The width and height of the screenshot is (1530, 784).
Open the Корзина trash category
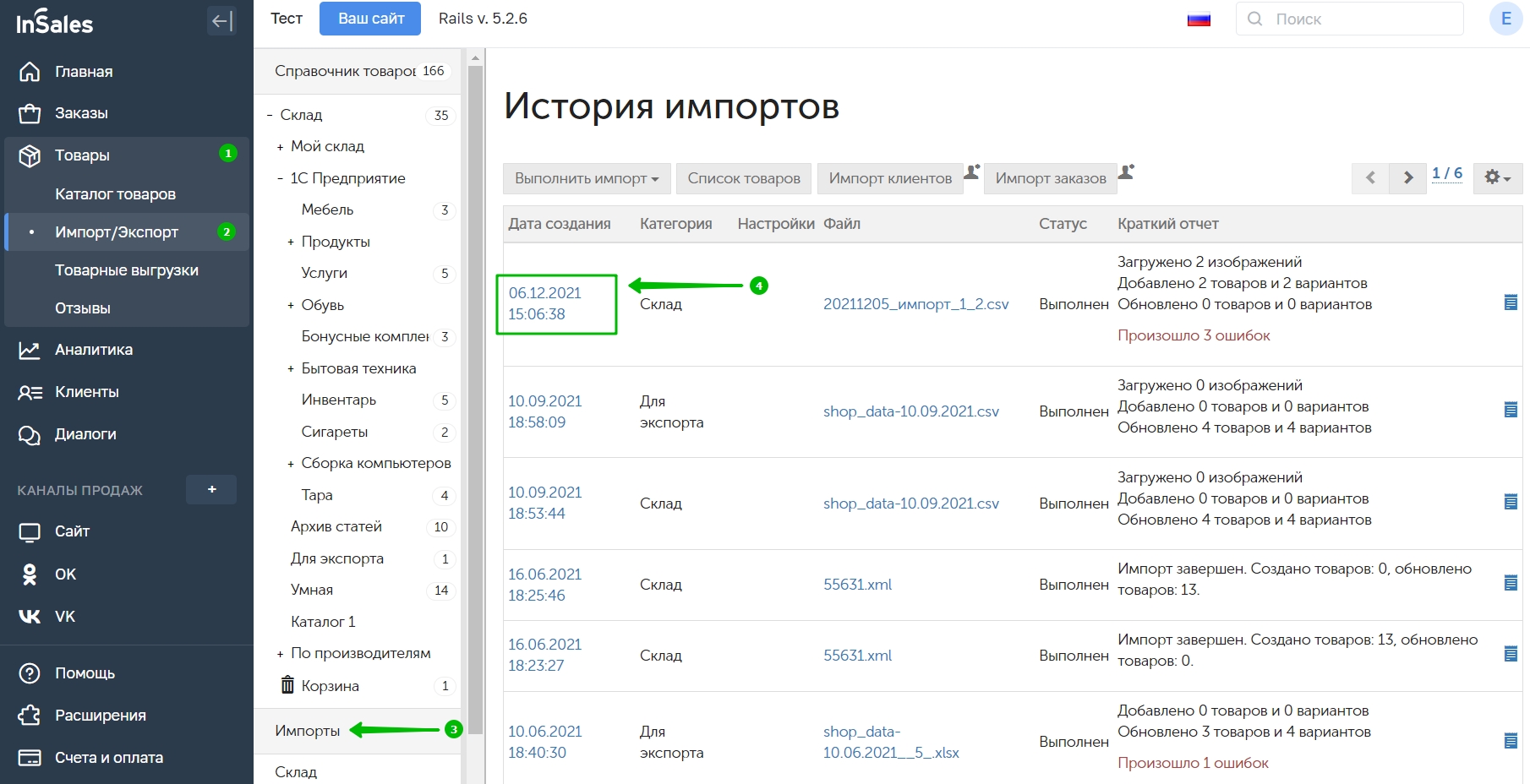331,686
